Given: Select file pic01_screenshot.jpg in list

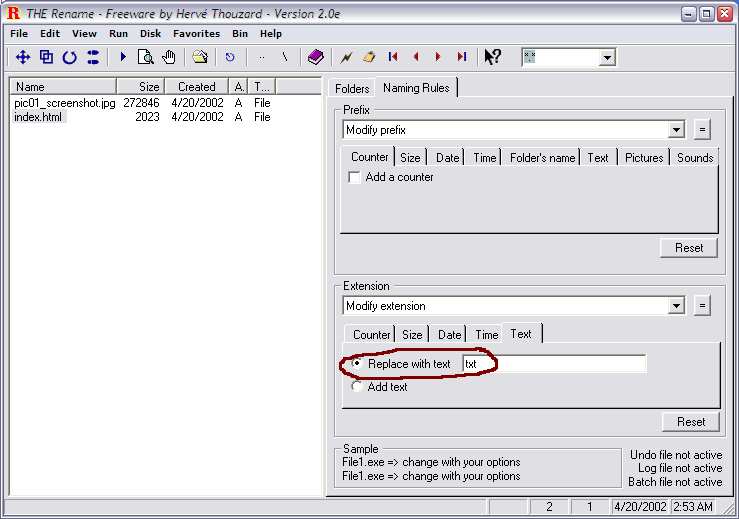Looking at the screenshot, I should [65, 103].
